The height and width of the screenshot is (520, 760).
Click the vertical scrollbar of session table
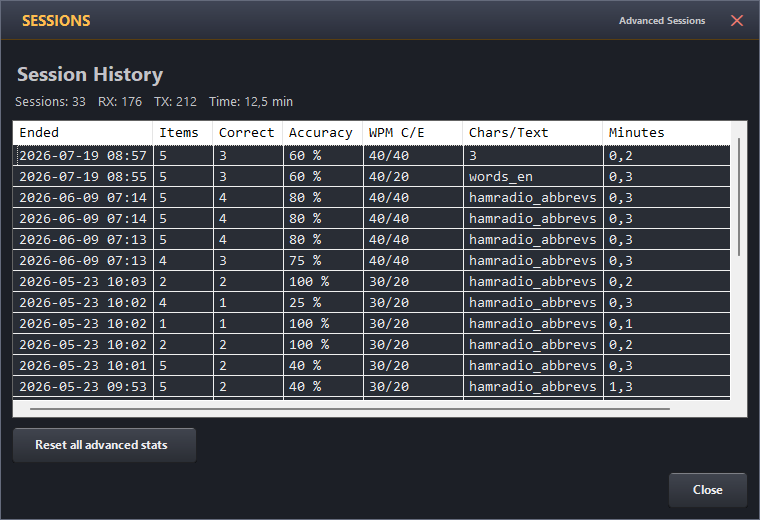pos(739,197)
